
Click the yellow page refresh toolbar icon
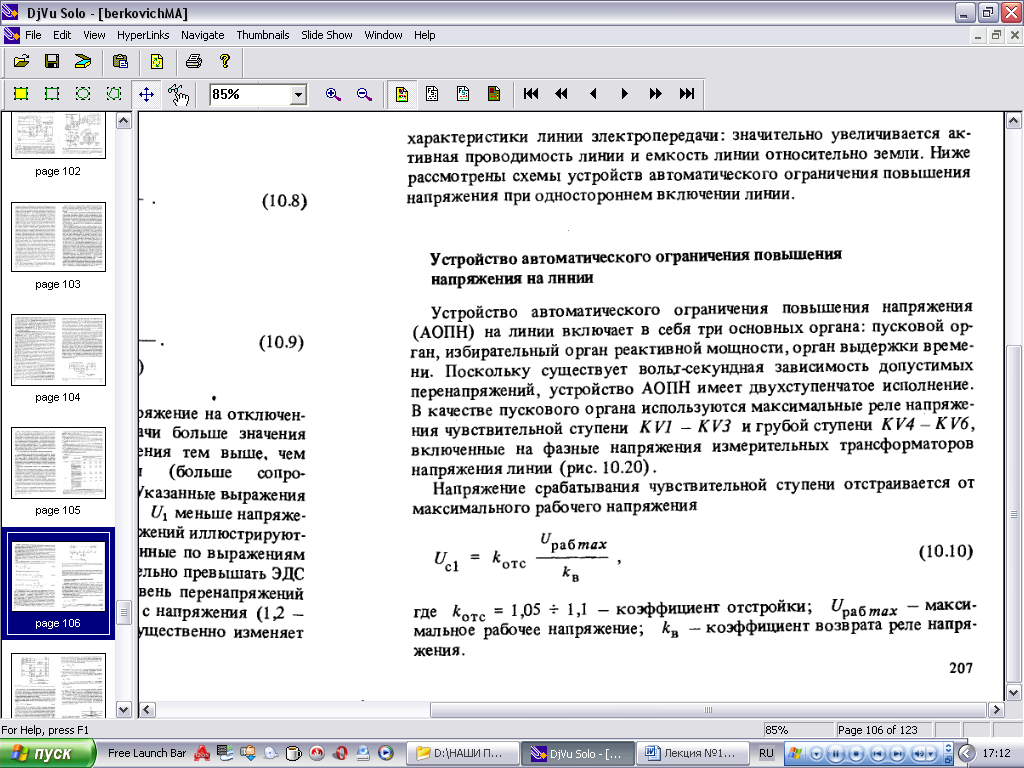click(x=157, y=61)
